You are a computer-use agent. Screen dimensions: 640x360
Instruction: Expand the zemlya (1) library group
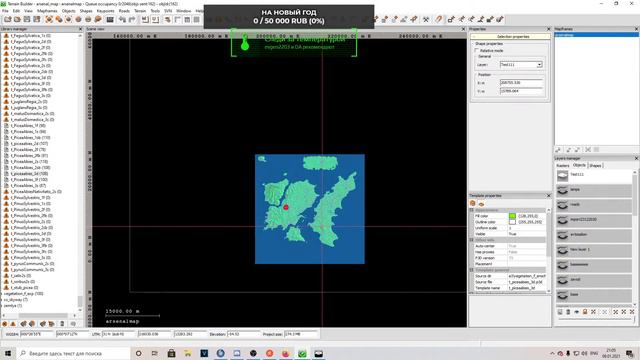pyautogui.click(x=2, y=305)
